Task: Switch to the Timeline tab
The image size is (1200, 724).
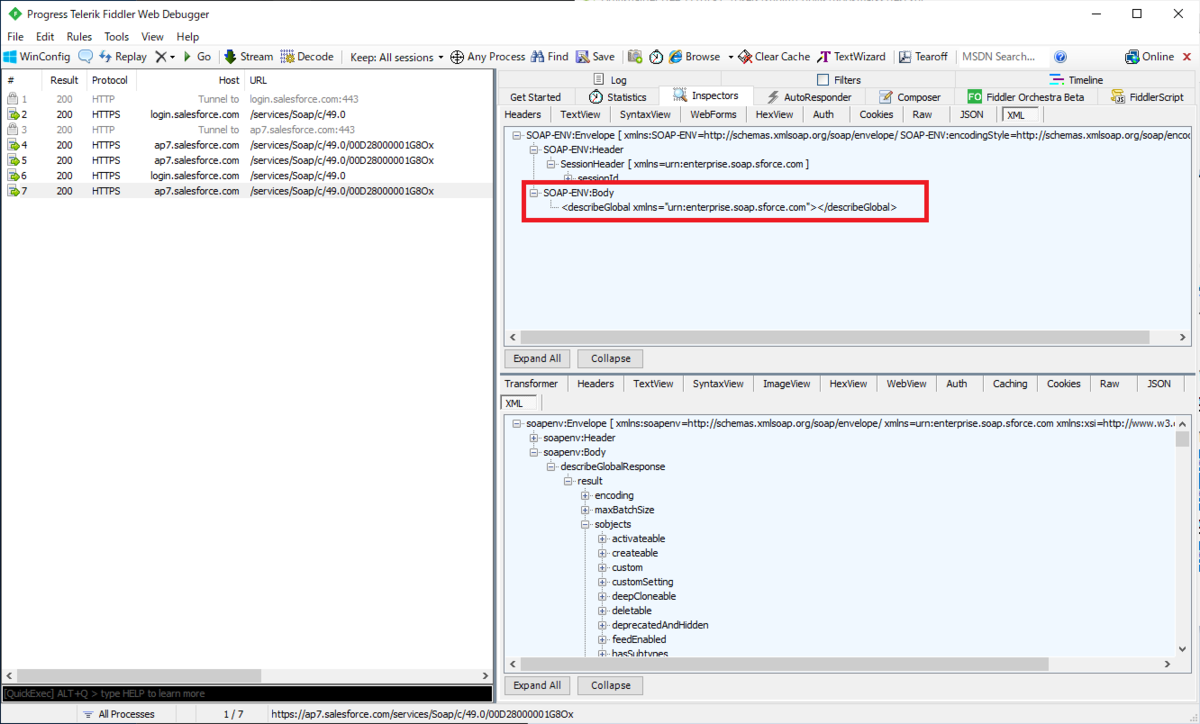Action: pos(1076,80)
